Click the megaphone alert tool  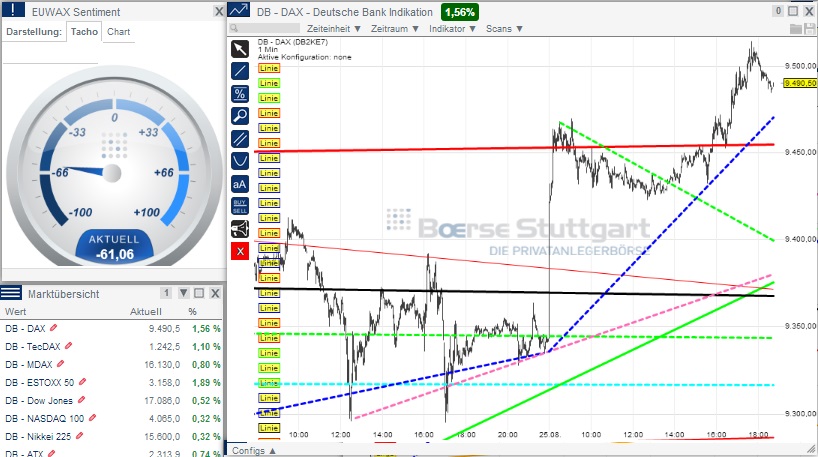point(240,228)
